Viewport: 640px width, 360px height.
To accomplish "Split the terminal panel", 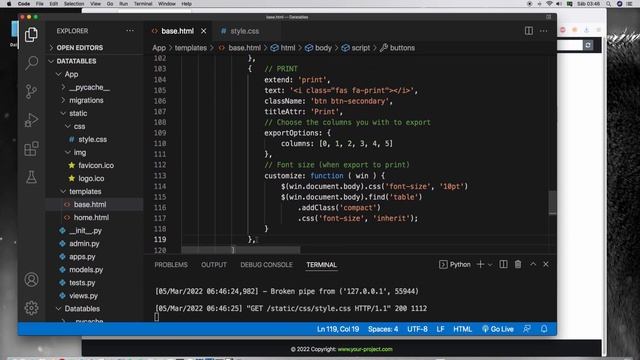I will (x=503, y=264).
